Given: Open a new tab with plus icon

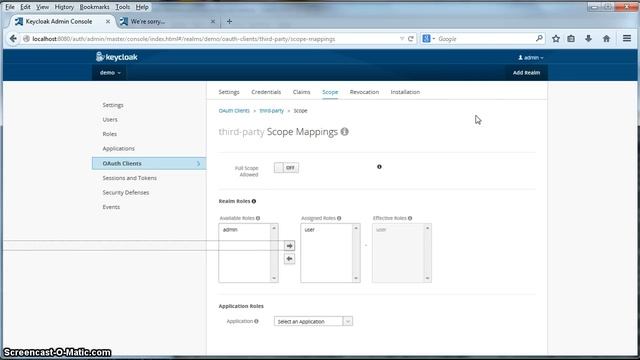Looking at the screenshot, I should tap(229, 22).
